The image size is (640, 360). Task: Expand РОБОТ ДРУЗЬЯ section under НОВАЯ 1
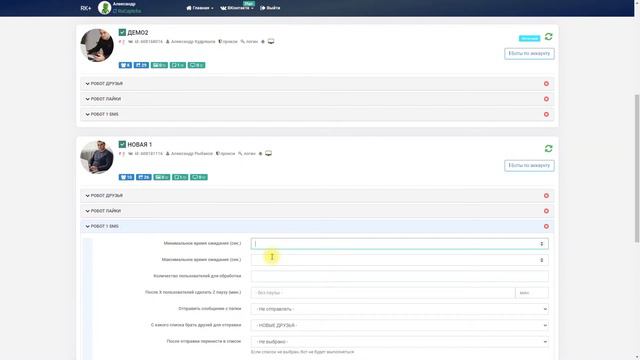[317, 196]
